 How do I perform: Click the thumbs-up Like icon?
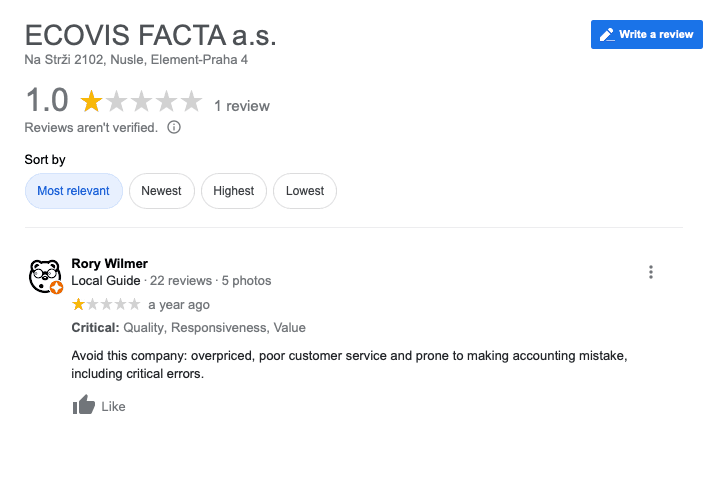[84, 405]
